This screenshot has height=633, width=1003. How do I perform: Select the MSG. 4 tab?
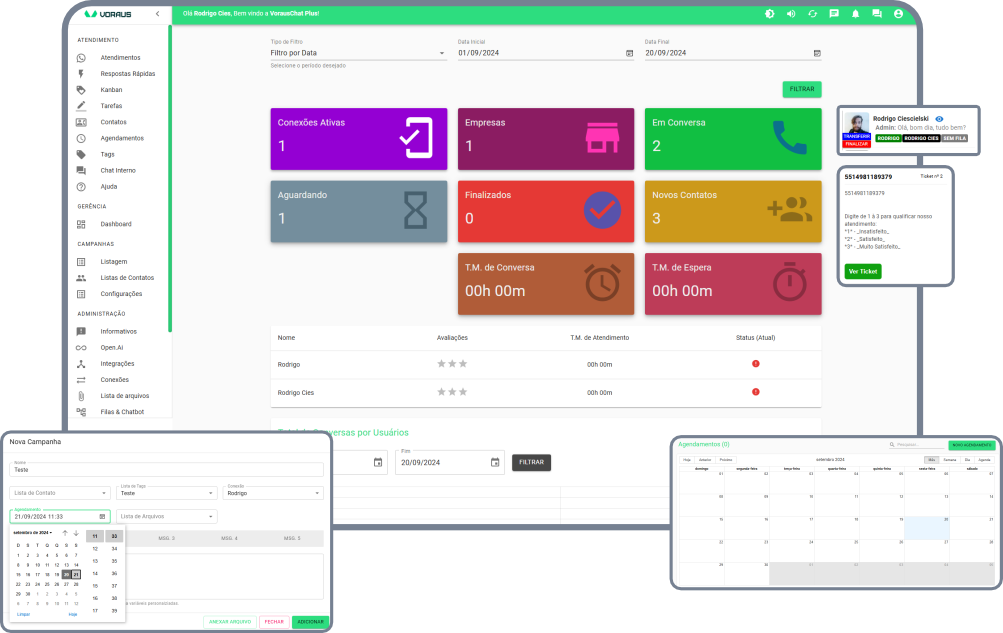point(229,538)
